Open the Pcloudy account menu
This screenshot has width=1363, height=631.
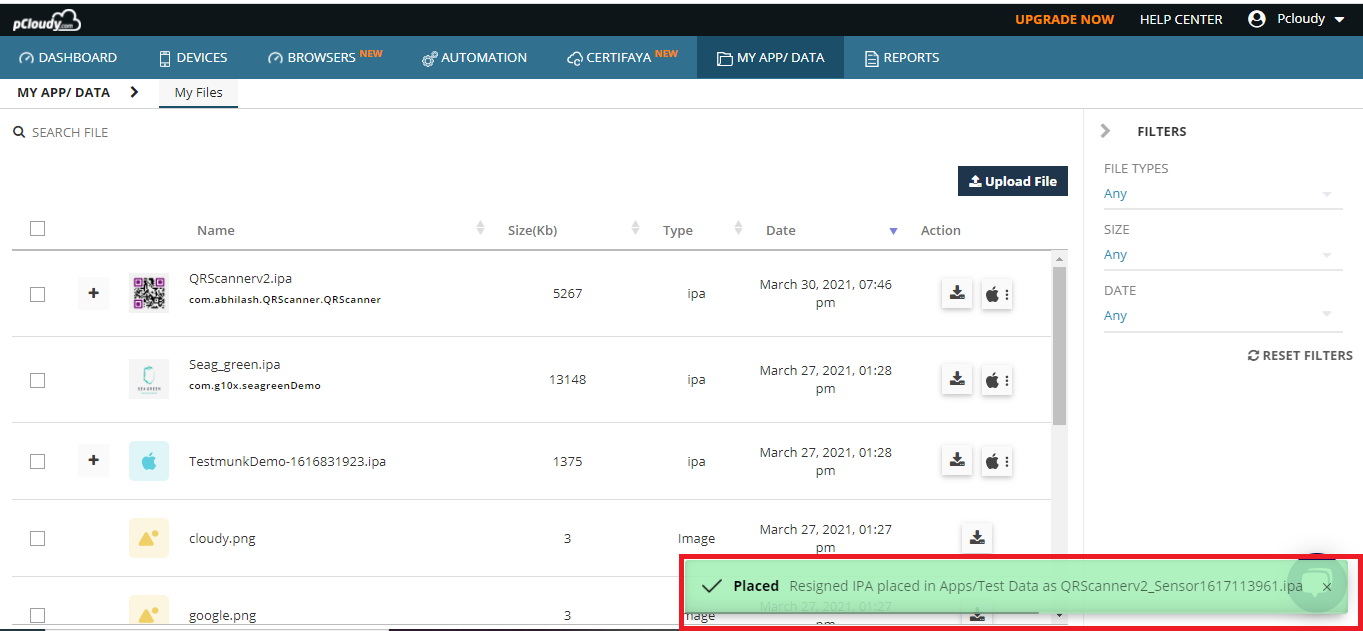coord(1297,19)
